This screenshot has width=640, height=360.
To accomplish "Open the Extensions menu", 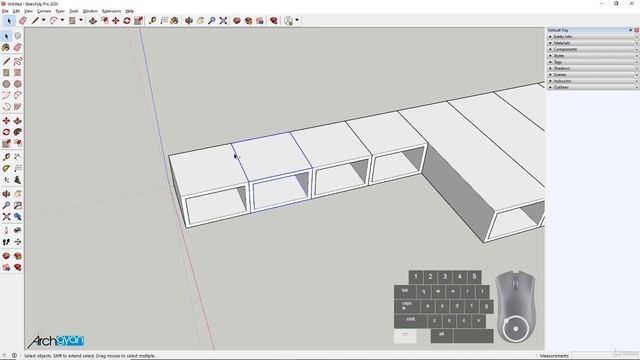I will tap(111, 11).
